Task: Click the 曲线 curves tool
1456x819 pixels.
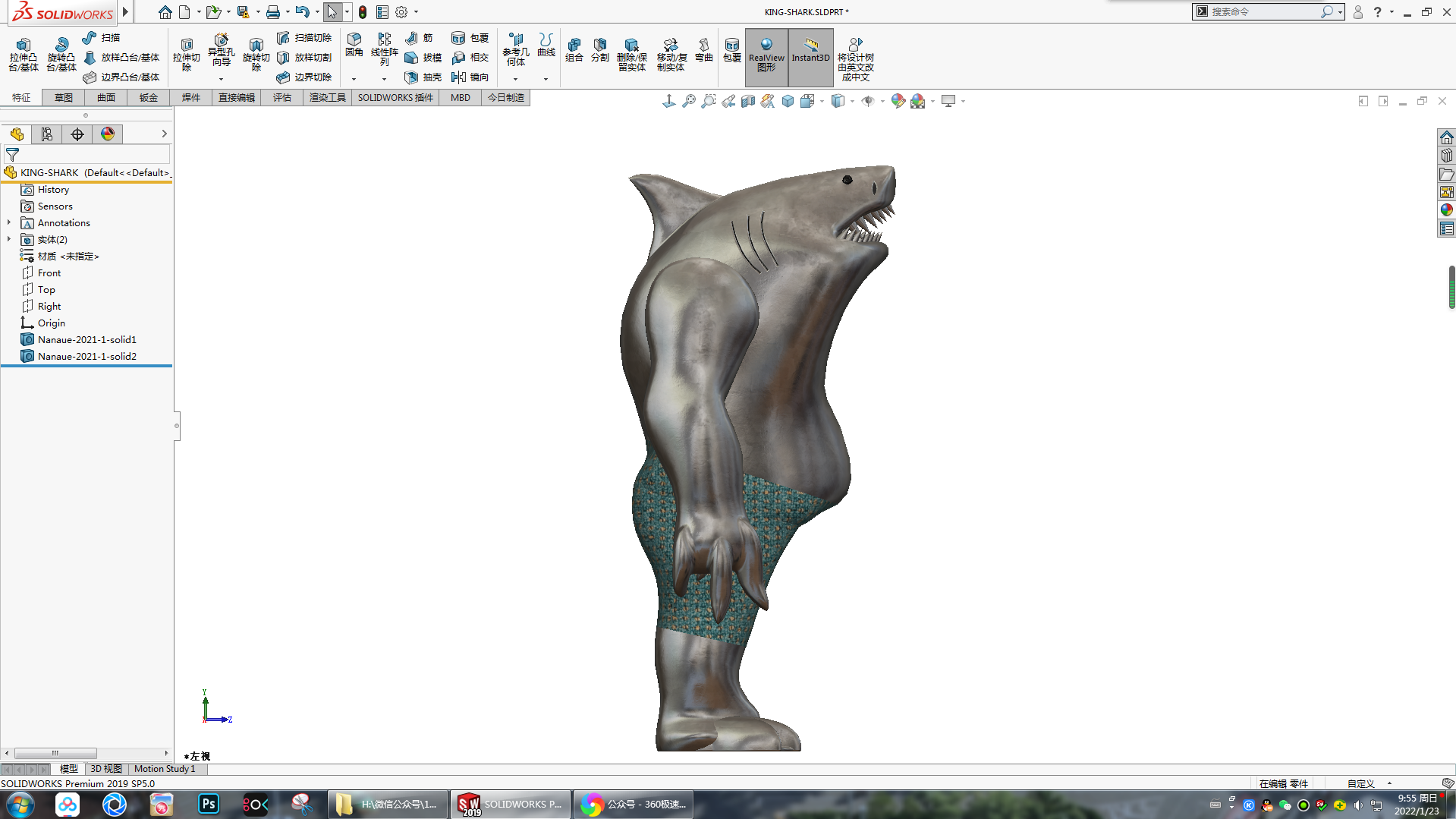Action: click(x=546, y=46)
